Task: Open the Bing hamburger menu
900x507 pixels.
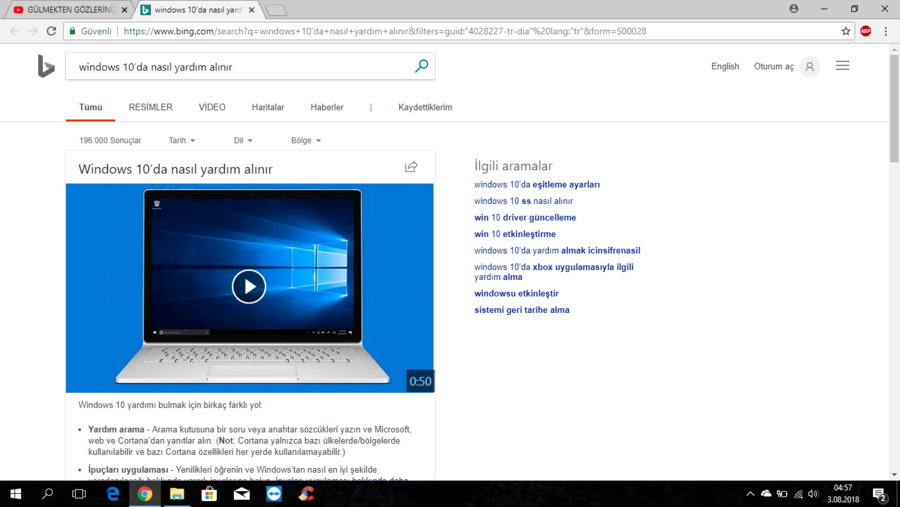Action: (842, 66)
